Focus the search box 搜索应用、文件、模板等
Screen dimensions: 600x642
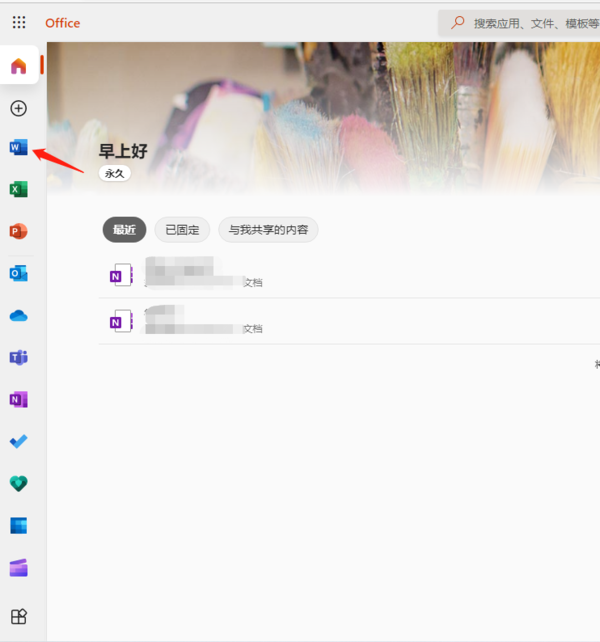(x=519, y=23)
